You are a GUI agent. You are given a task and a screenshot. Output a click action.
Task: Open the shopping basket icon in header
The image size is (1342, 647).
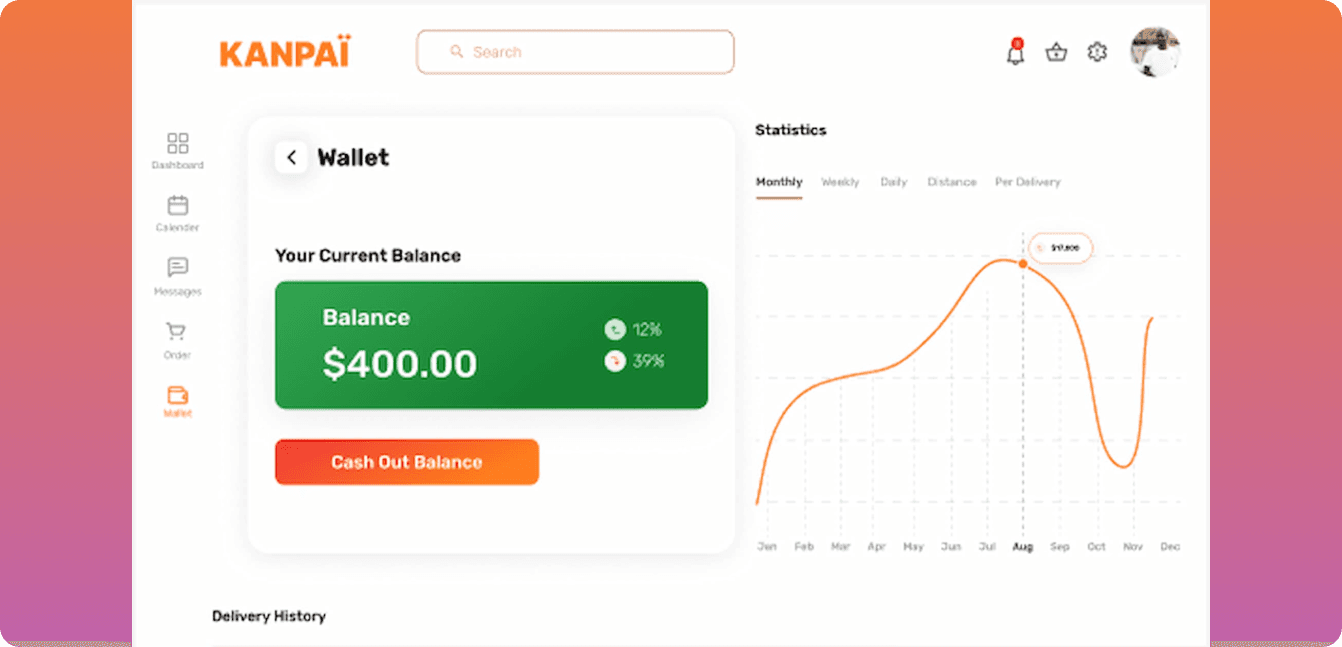(x=1056, y=52)
